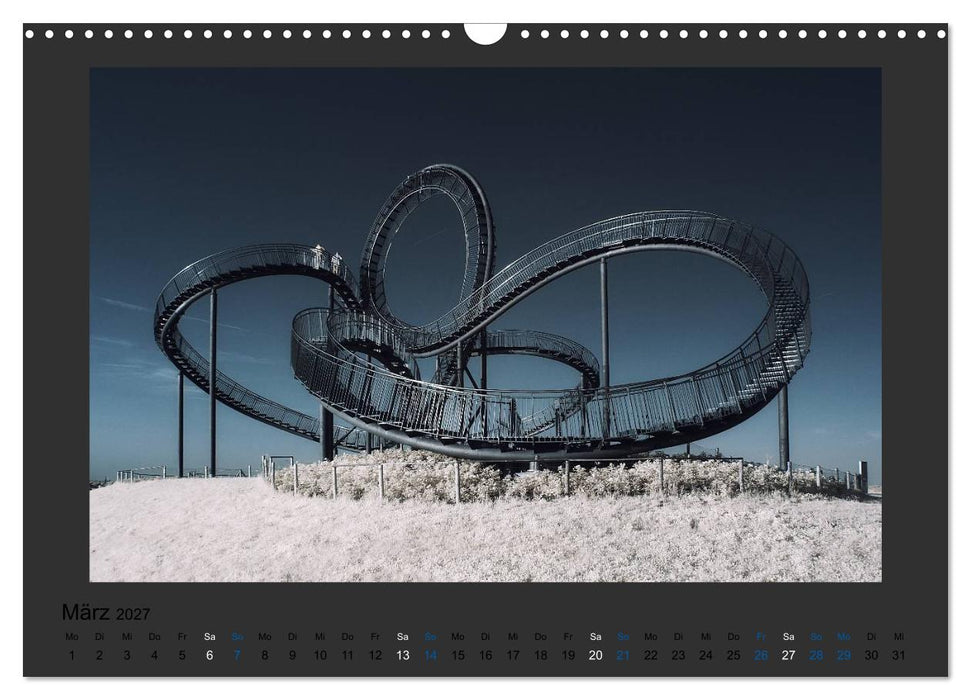Open the Tiger and Turtle sculpture photo
This screenshot has height=700, width=971.
(486, 325)
